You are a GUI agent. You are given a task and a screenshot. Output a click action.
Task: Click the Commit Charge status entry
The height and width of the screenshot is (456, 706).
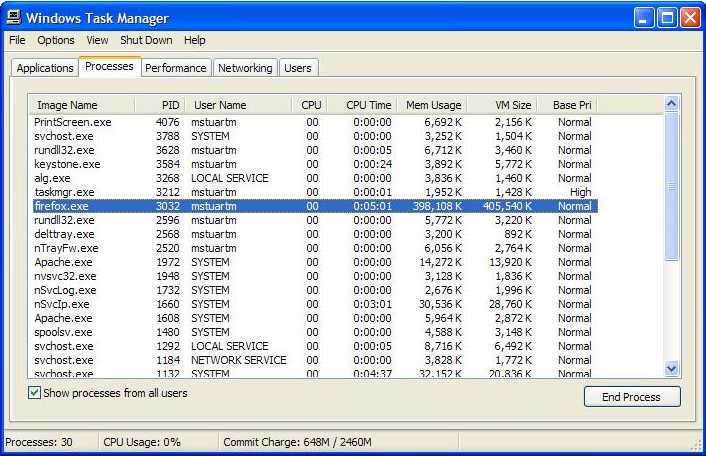pyautogui.click(x=297, y=442)
